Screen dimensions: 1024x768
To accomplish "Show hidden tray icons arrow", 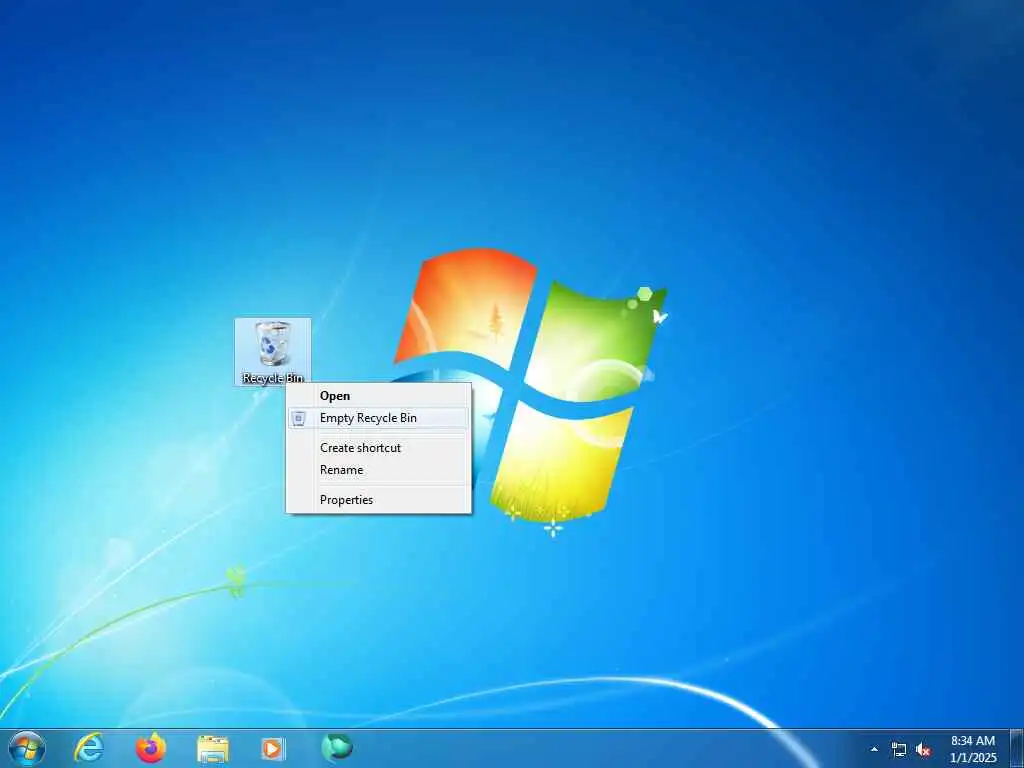I will coord(874,749).
